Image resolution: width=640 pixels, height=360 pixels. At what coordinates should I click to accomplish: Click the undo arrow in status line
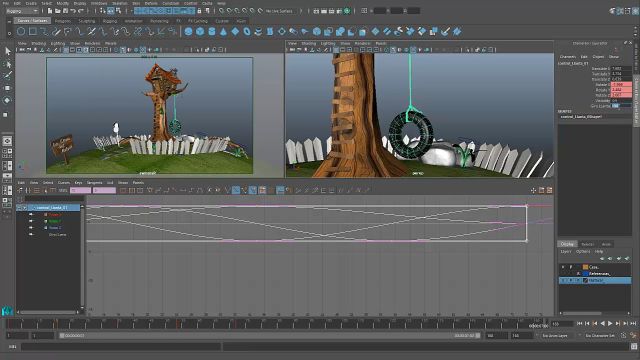pyautogui.click(x=73, y=11)
